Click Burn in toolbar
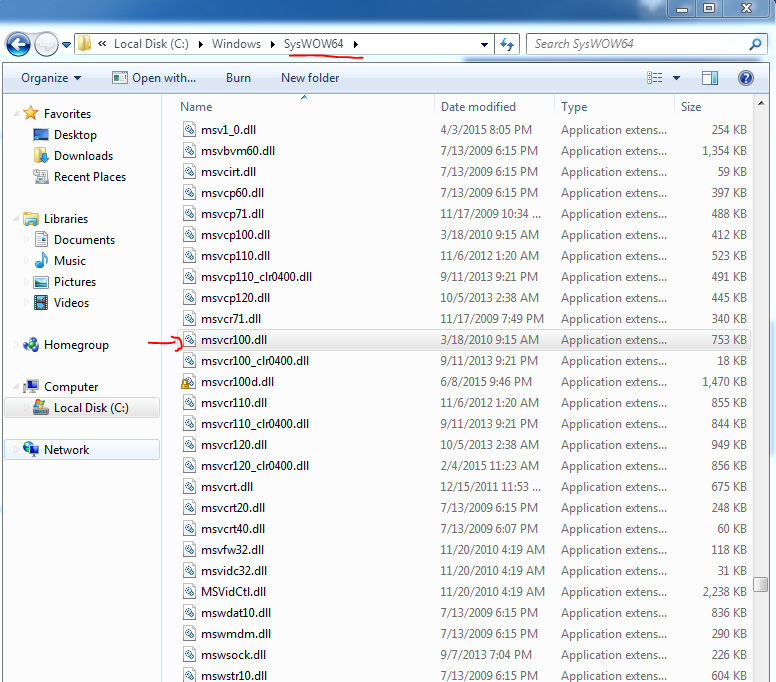Screen dimensions: 776x682 pyautogui.click(x=238, y=78)
